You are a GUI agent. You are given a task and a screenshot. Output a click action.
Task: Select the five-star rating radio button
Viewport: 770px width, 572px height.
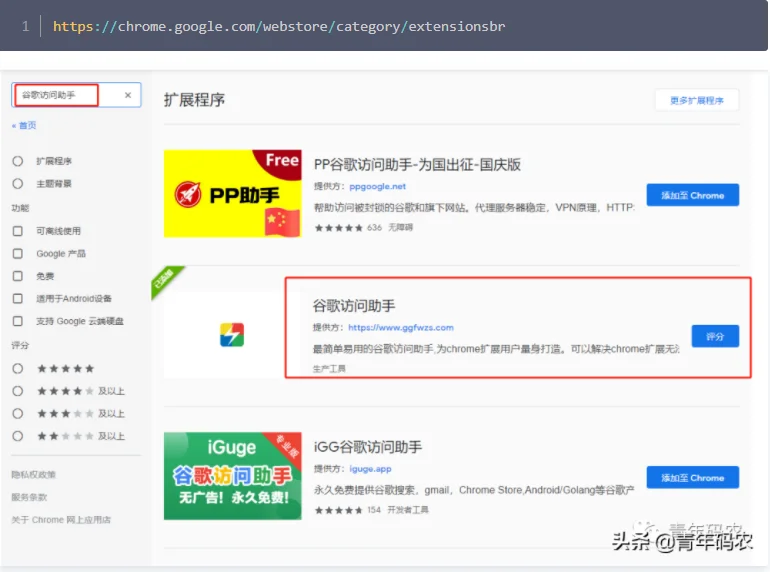[x=18, y=369]
